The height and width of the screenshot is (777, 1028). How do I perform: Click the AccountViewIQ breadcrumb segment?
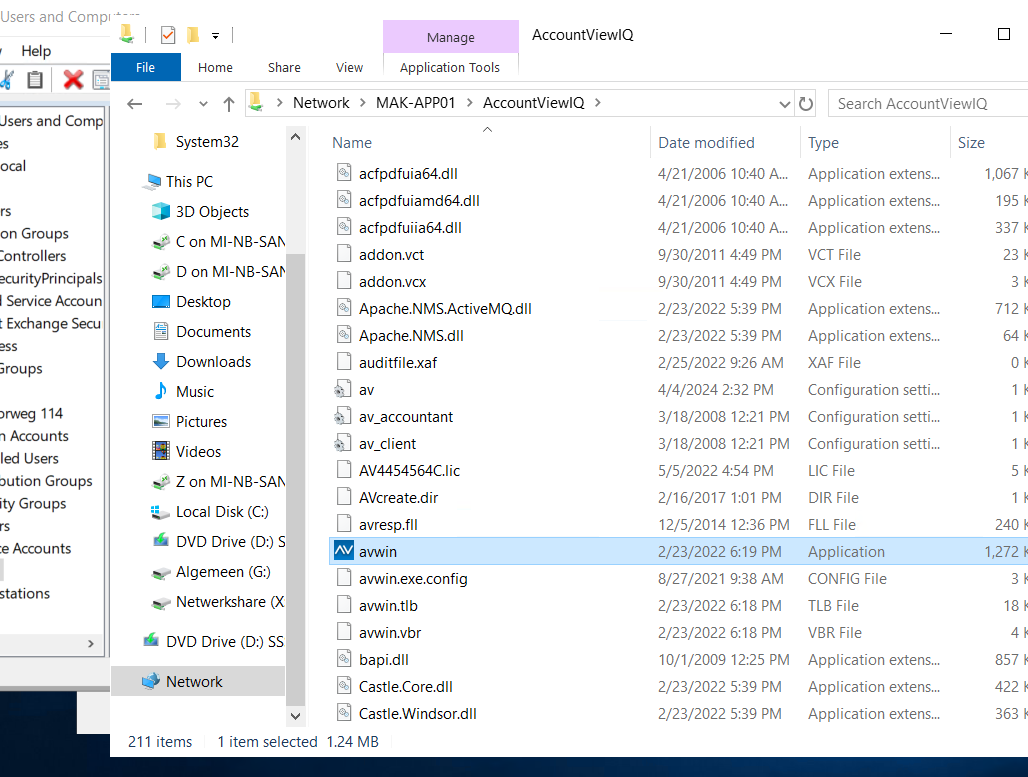(x=533, y=103)
